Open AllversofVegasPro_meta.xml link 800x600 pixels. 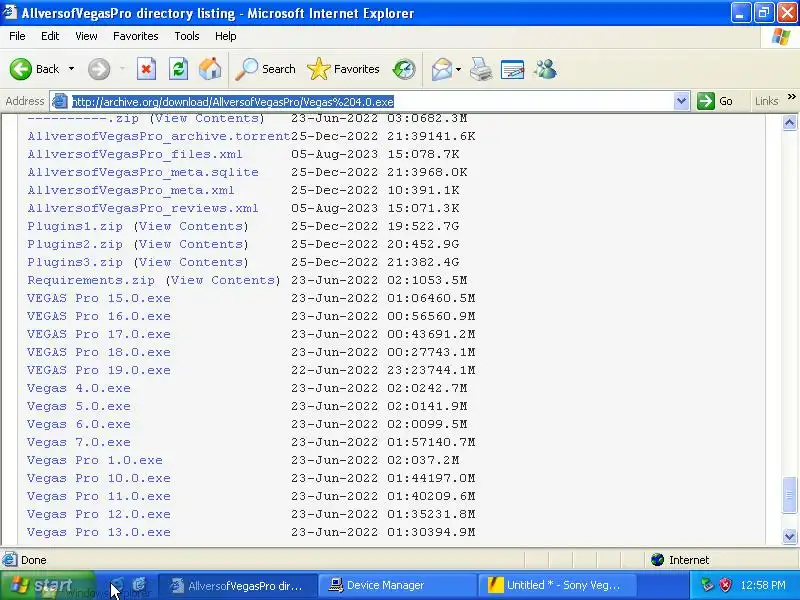131,190
